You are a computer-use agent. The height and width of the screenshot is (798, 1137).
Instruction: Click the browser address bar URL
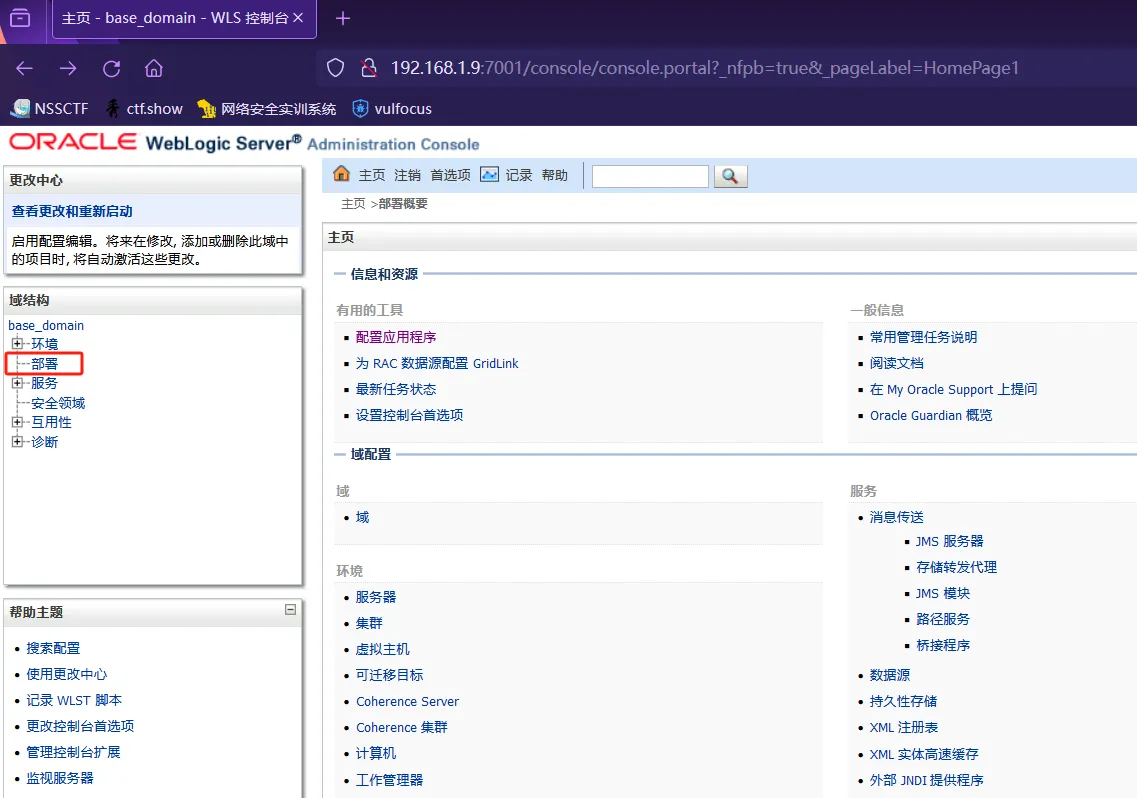pyautogui.click(x=705, y=68)
